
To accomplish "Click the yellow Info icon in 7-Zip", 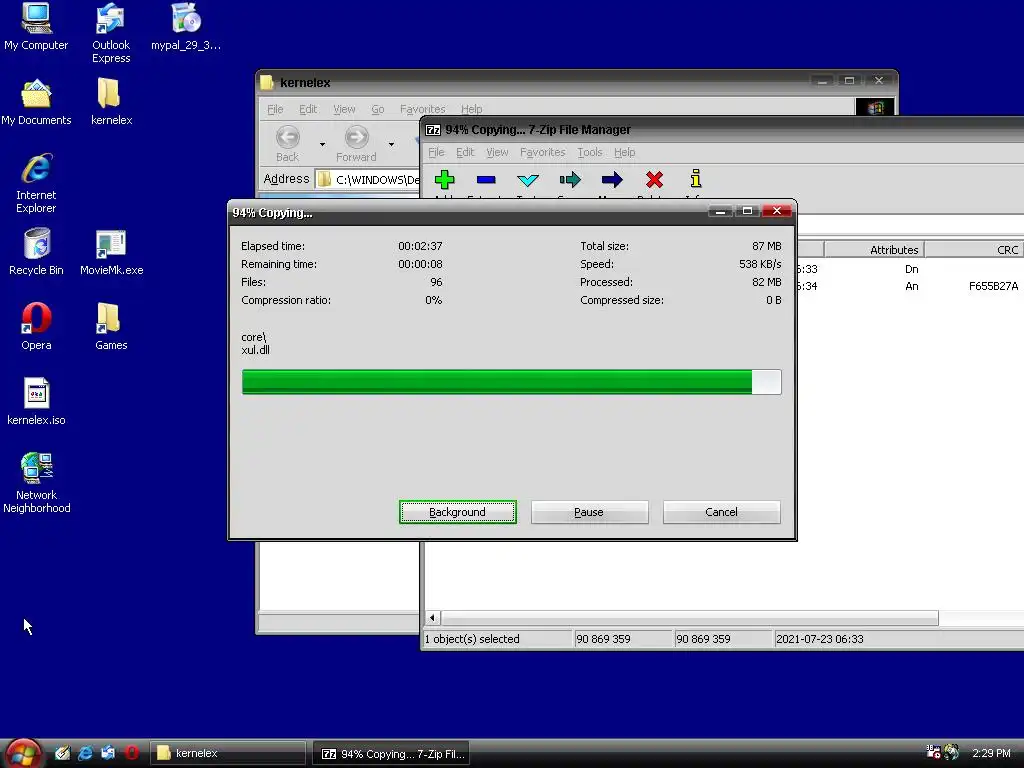I will [696, 178].
